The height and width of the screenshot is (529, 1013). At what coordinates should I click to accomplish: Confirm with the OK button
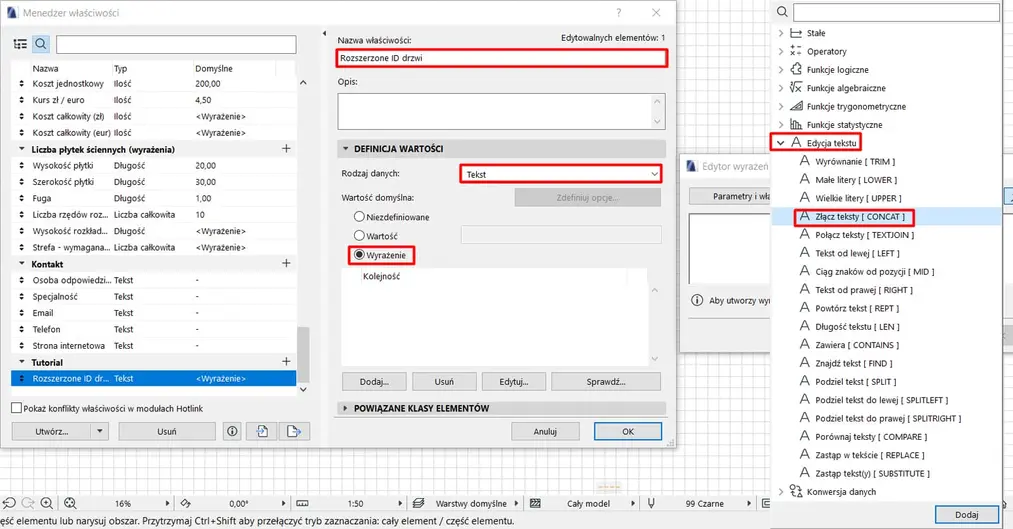(628, 431)
